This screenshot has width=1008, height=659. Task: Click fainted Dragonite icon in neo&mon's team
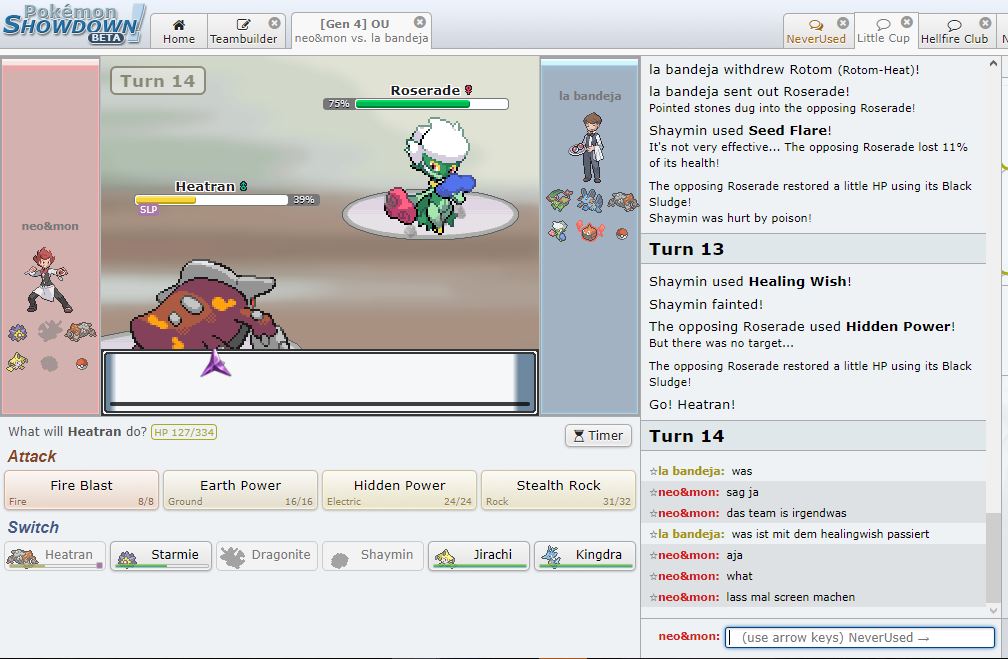pos(50,330)
